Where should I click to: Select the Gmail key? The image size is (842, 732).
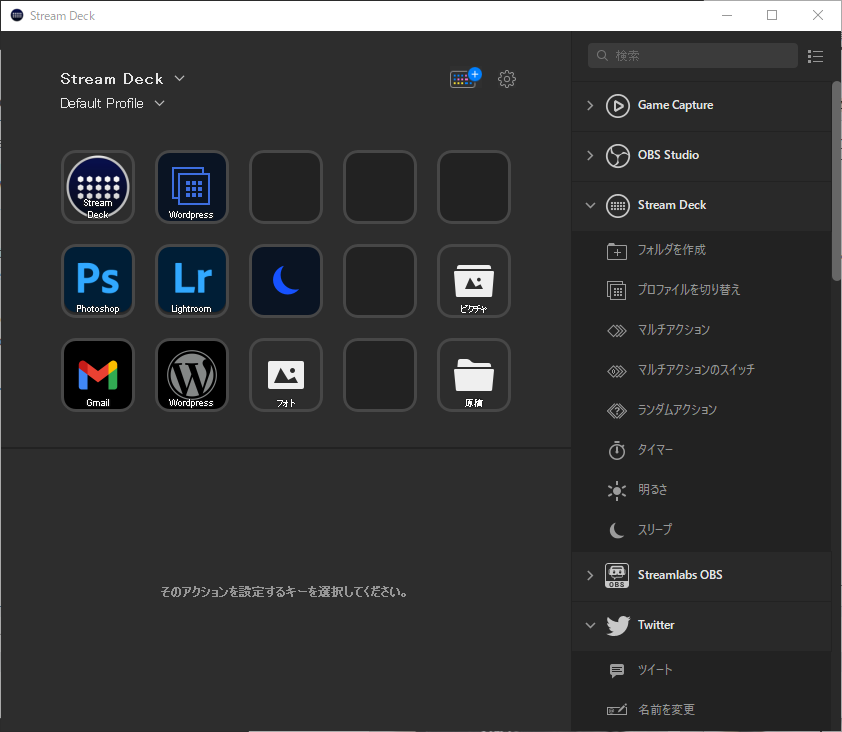point(98,375)
